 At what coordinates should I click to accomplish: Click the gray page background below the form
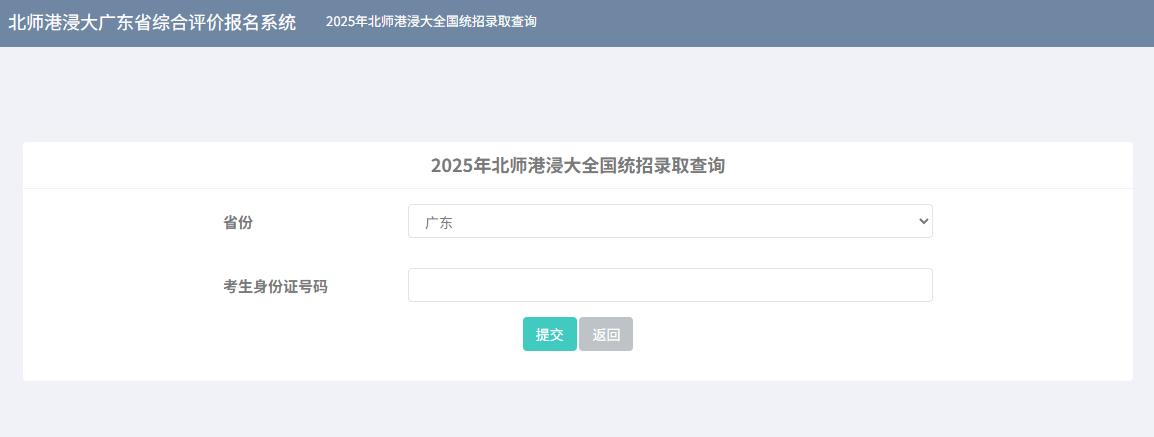[577, 410]
